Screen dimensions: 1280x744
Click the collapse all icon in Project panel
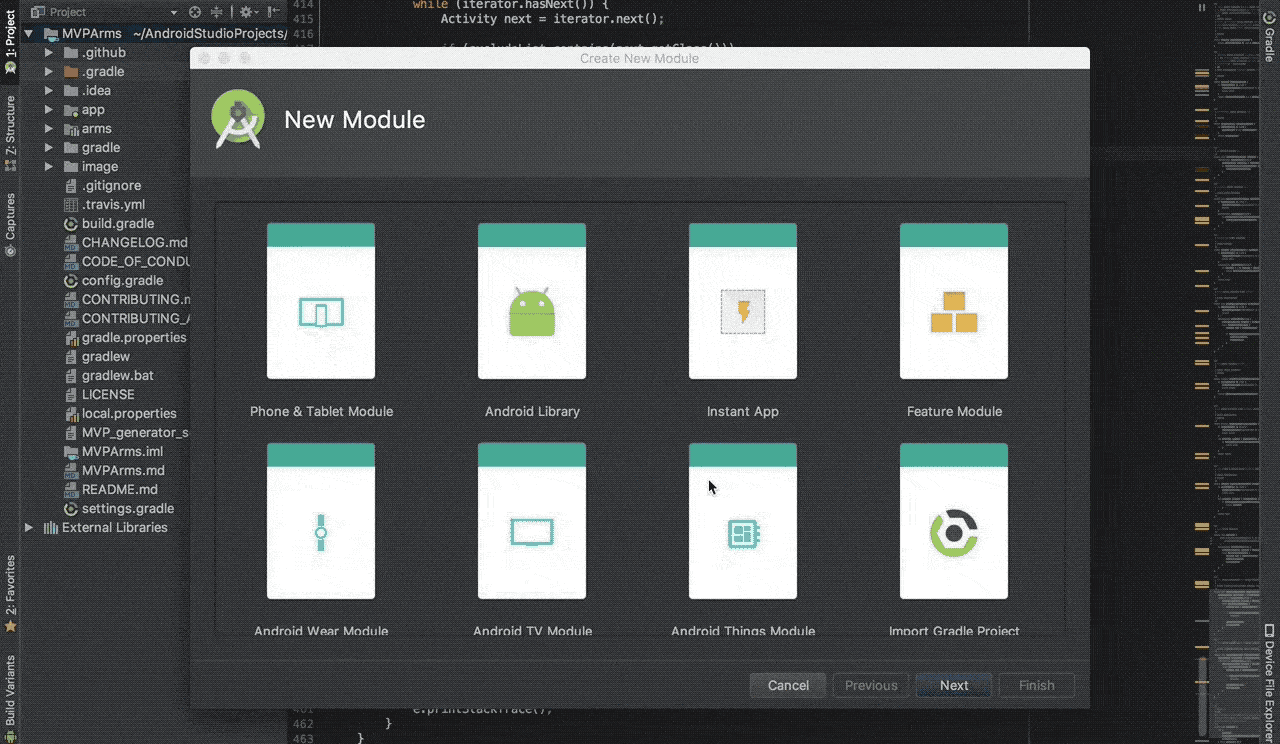click(x=217, y=12)
